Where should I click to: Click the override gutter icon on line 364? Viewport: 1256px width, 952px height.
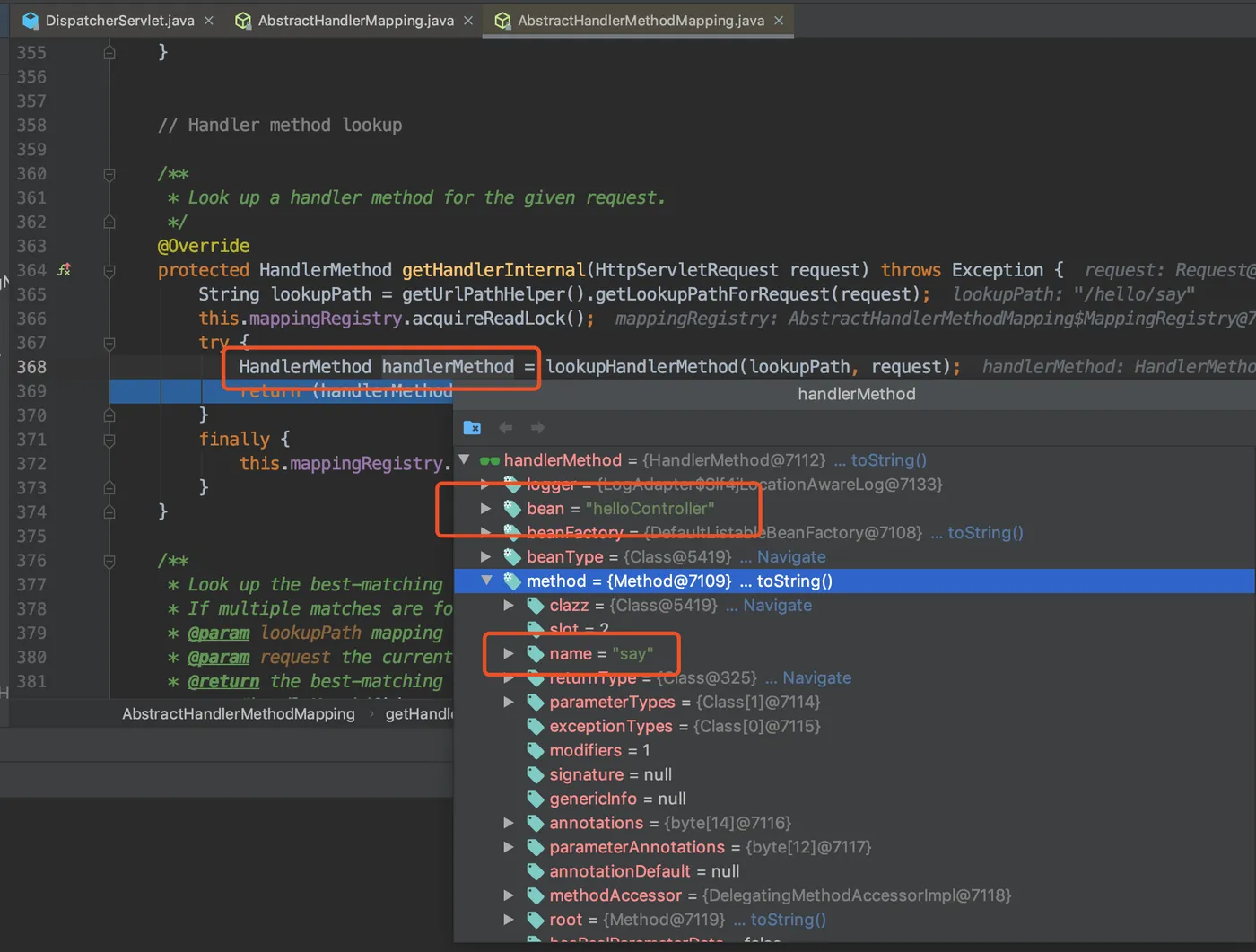pos(65,269)
